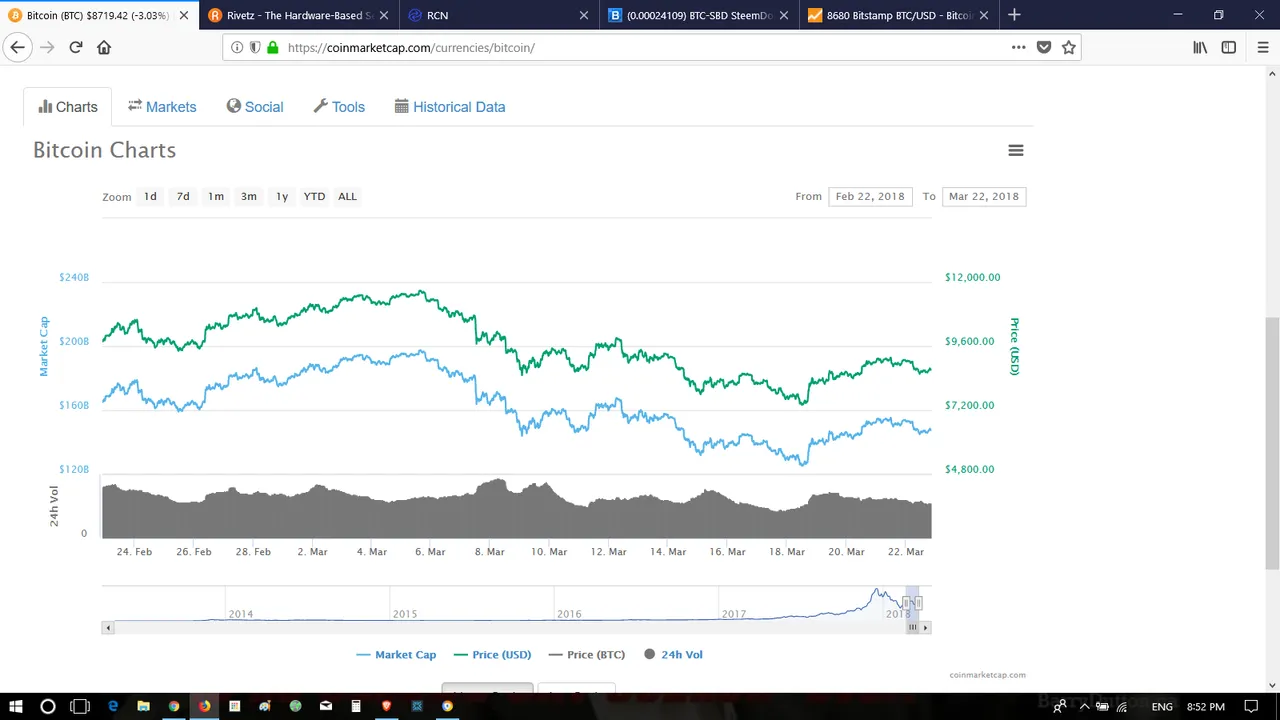Close the Rivetz tab

pyautogui.click(x=386, y=15)
